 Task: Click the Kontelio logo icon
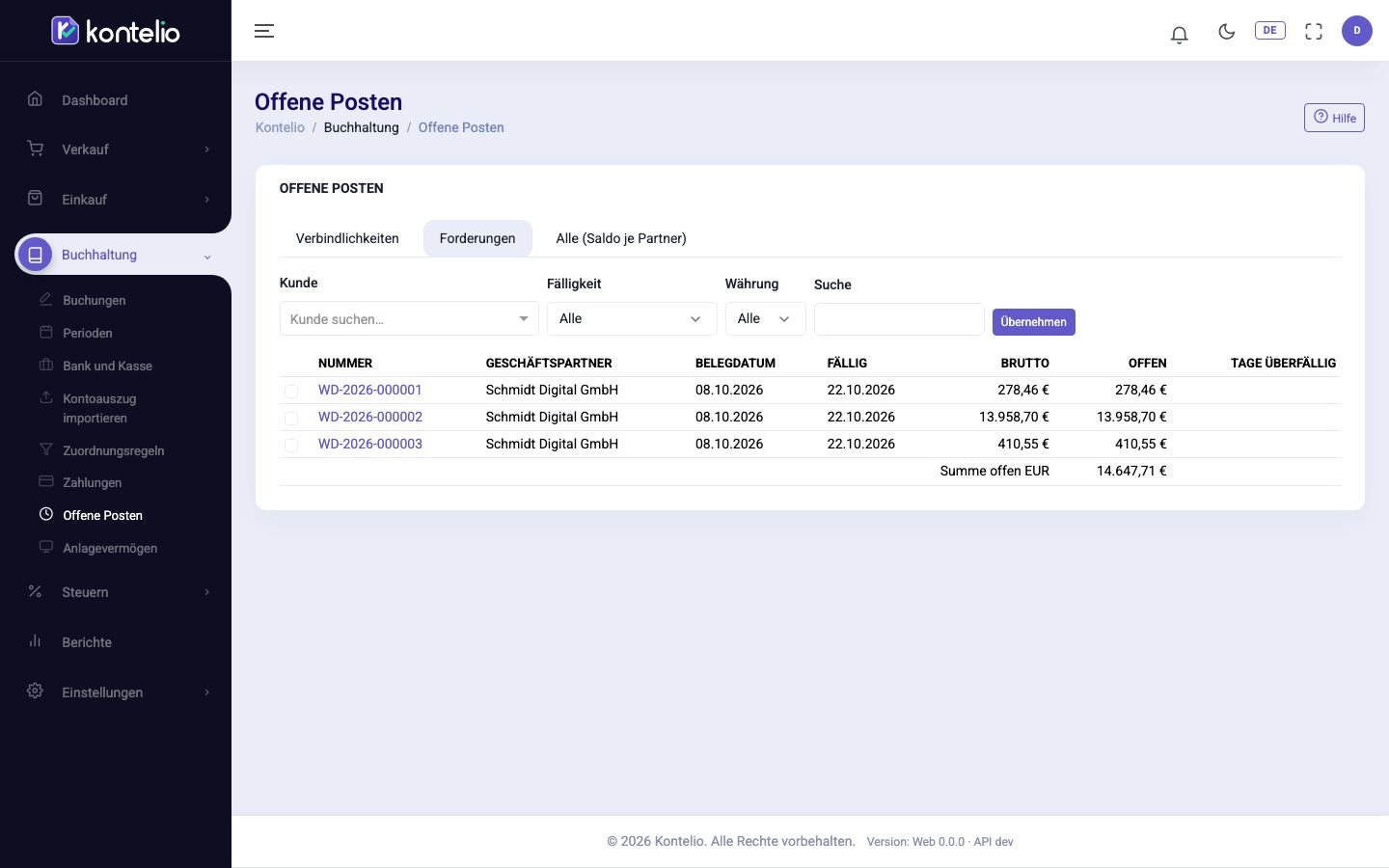click(x=65, y=31)
